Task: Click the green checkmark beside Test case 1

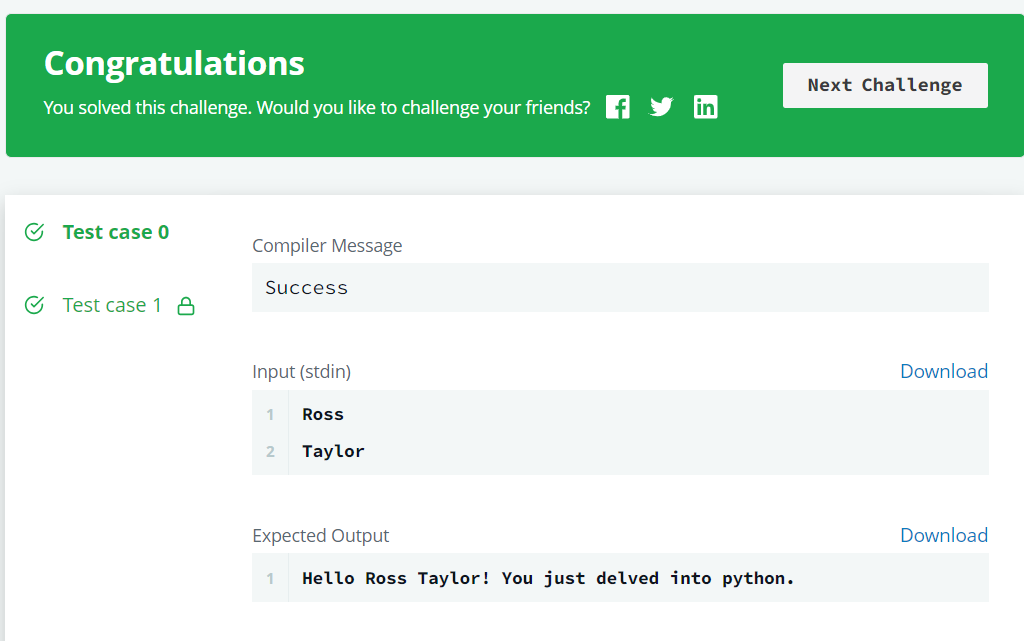Action: pyautogui.click(x=34, y=305)
